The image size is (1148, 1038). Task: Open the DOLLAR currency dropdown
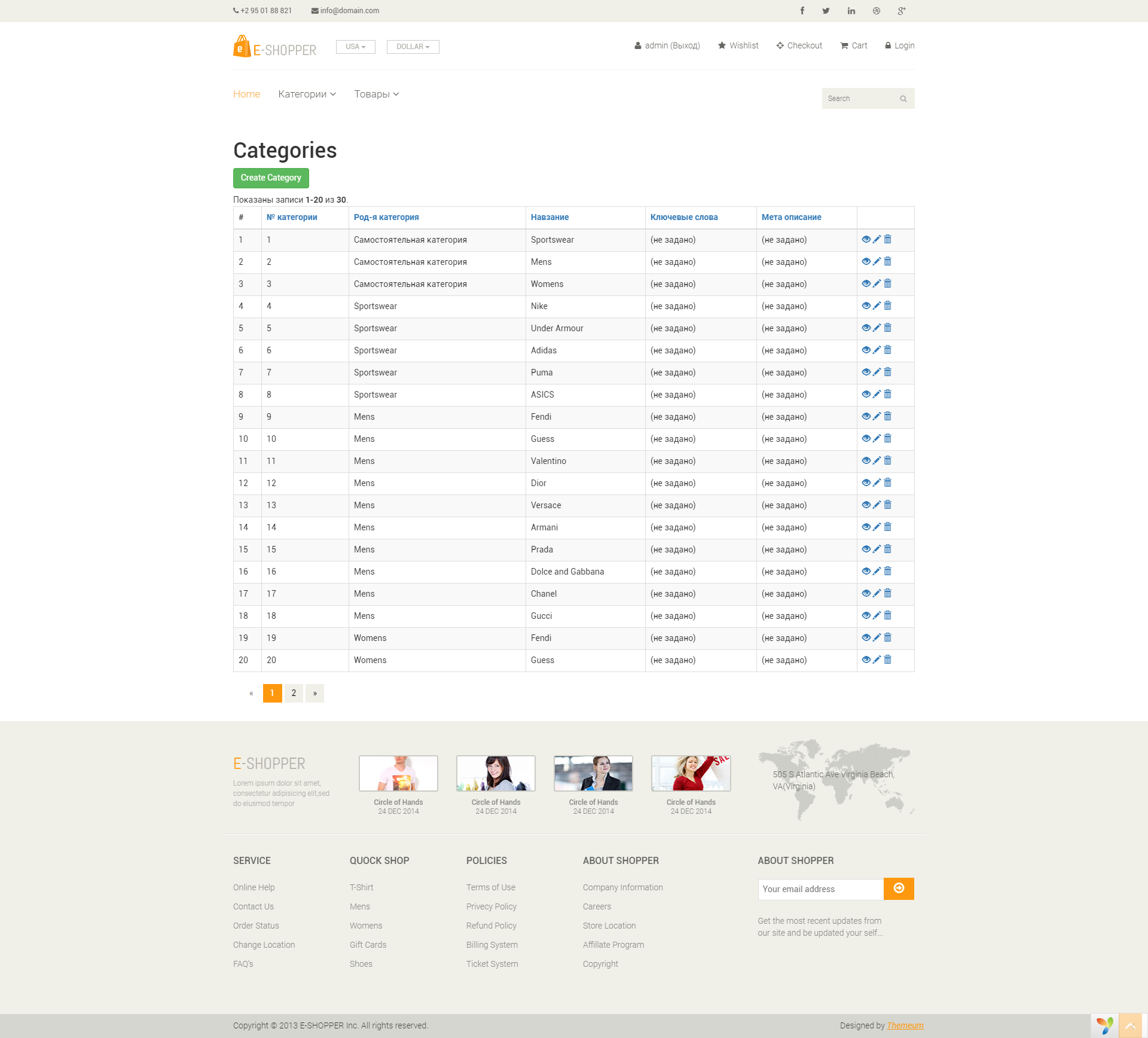[x=413, y=47]
